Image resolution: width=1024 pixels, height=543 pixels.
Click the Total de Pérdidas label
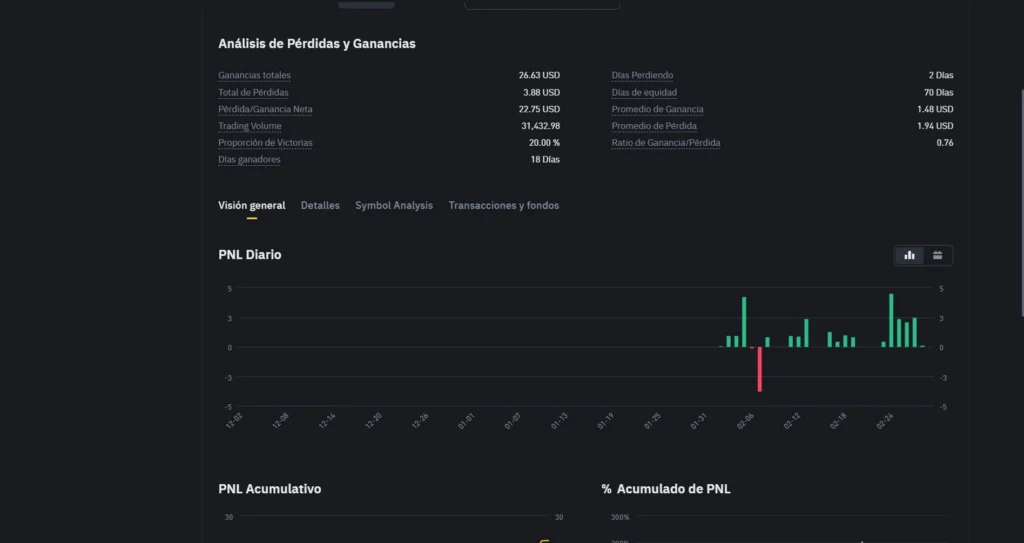click(x=253, y=92)
